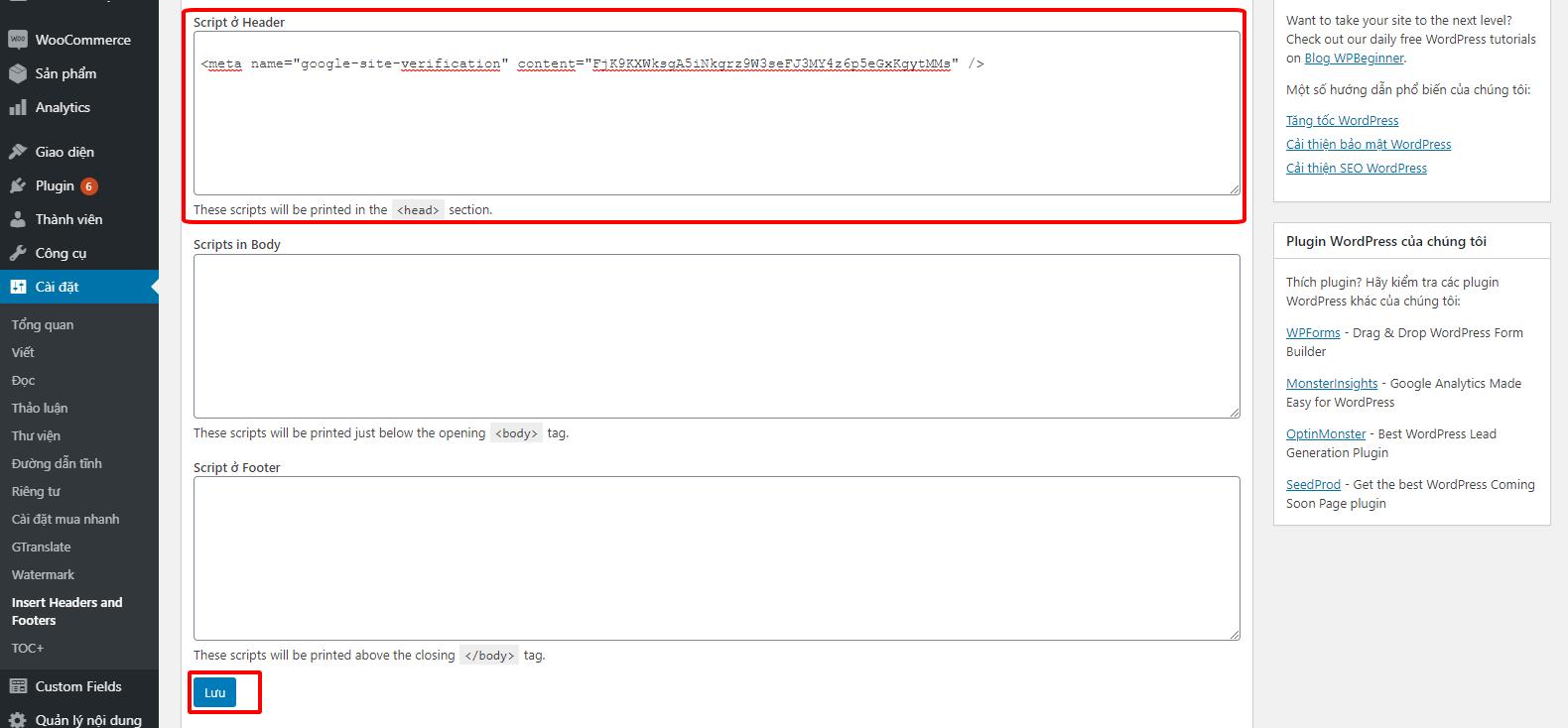Image resolution: width=1568 pixels, height=728 pixels.
Task: Click the <body> code tag text
Action: pyautogui.click(x=516, y=433)
